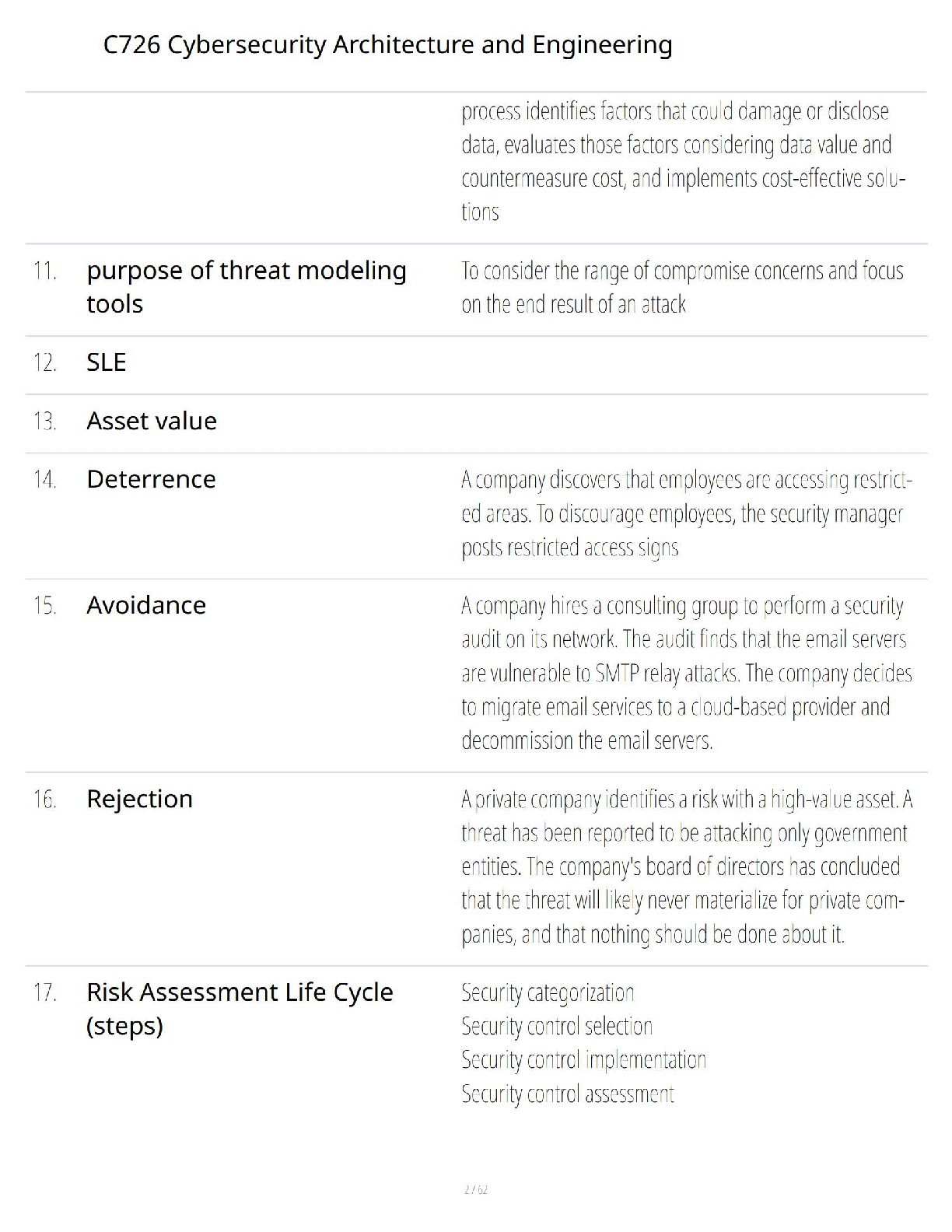Click the C726 Cybersecurity Architecture and Engineering title

[x=387, y=45]
